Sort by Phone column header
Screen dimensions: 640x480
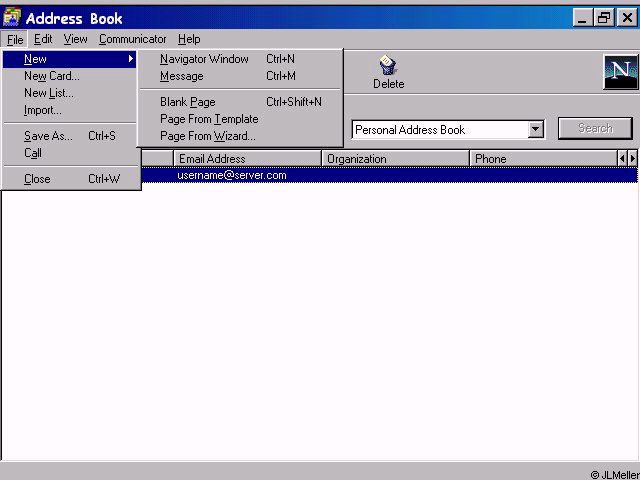(543, 158)
